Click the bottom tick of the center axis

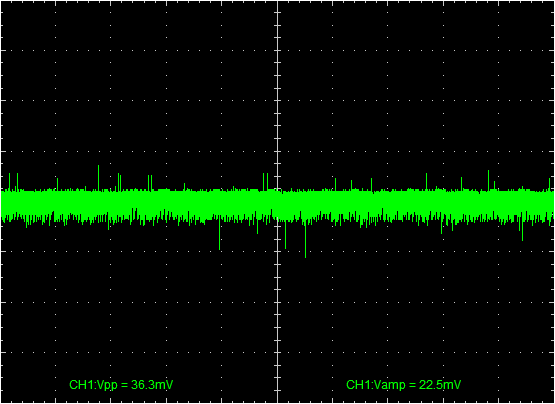(278, 391)
